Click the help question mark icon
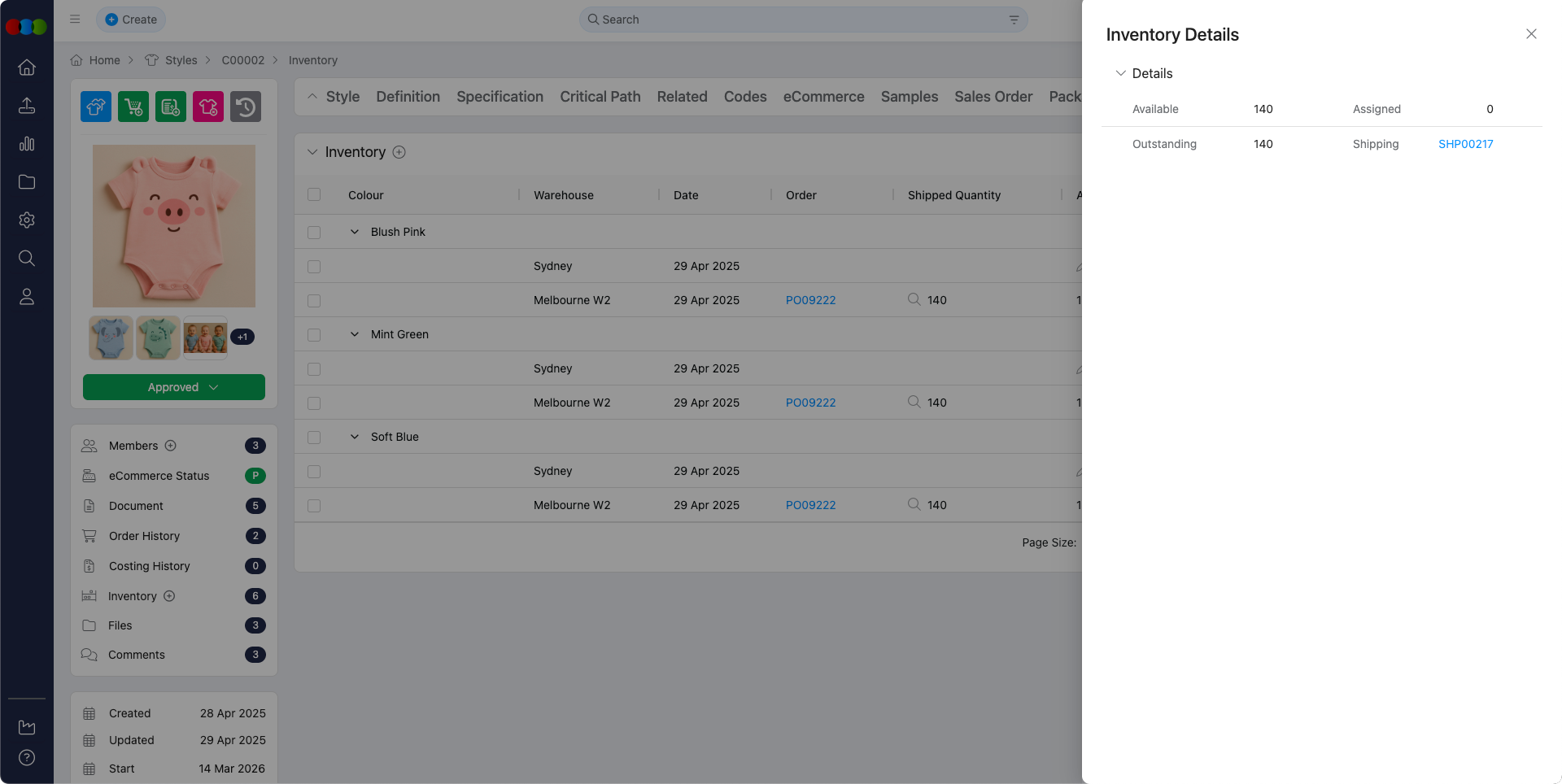The width and height of the screenshot is (1562, 784). point(27,758)
